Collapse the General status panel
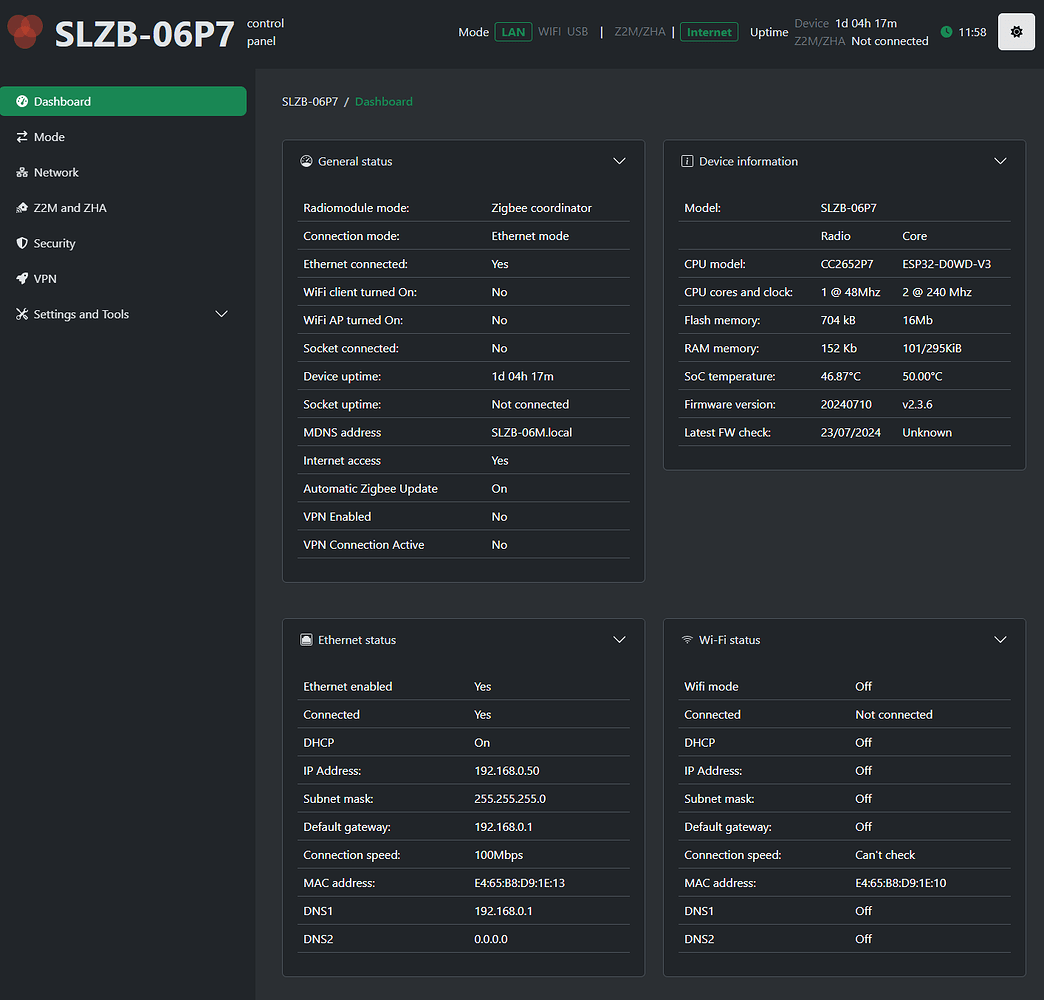Screen dimensions: 1044x1000 pos(619,160)
